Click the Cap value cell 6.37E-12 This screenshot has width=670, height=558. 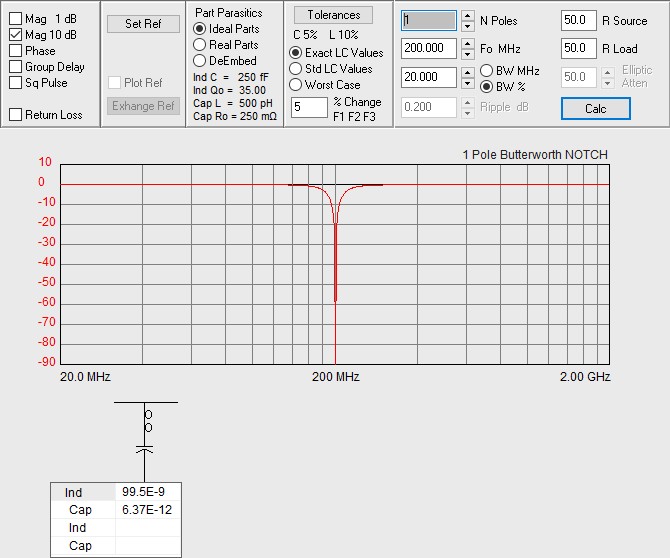148,510
